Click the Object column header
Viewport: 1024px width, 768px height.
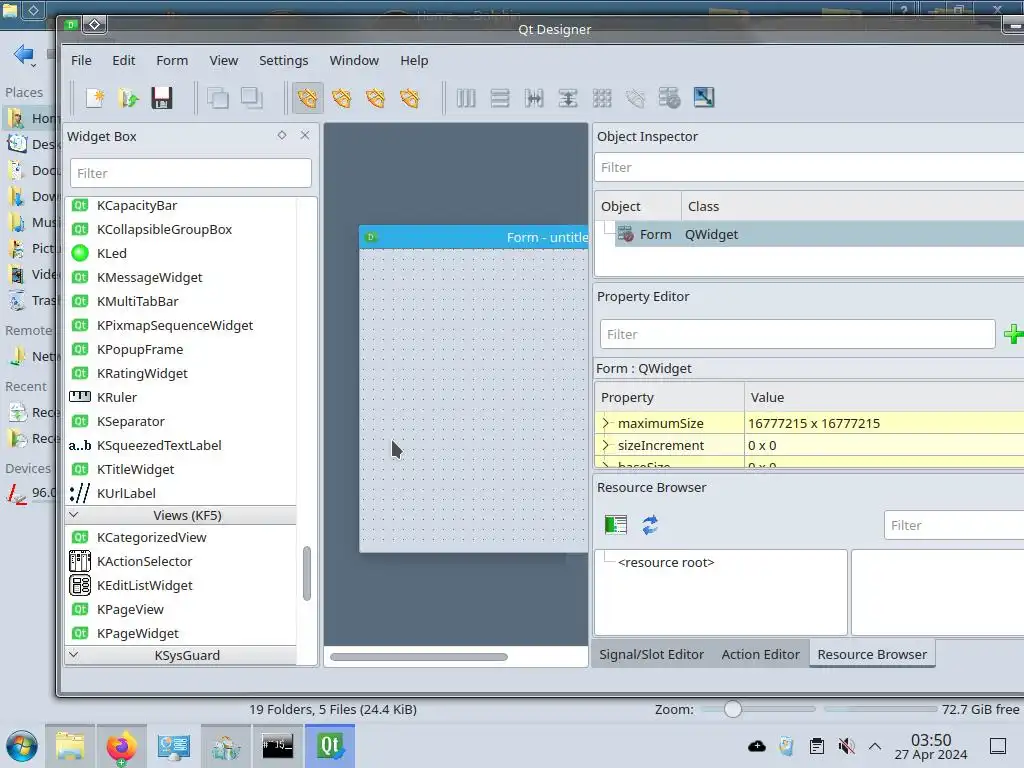tap(637, 206)
